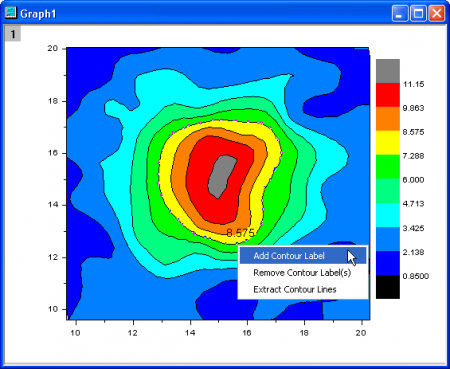Image resolution: width=450 pixels, height=369 pixels.
Task: Click the Graph1 window icon in title bar
Action: point(11,13)
